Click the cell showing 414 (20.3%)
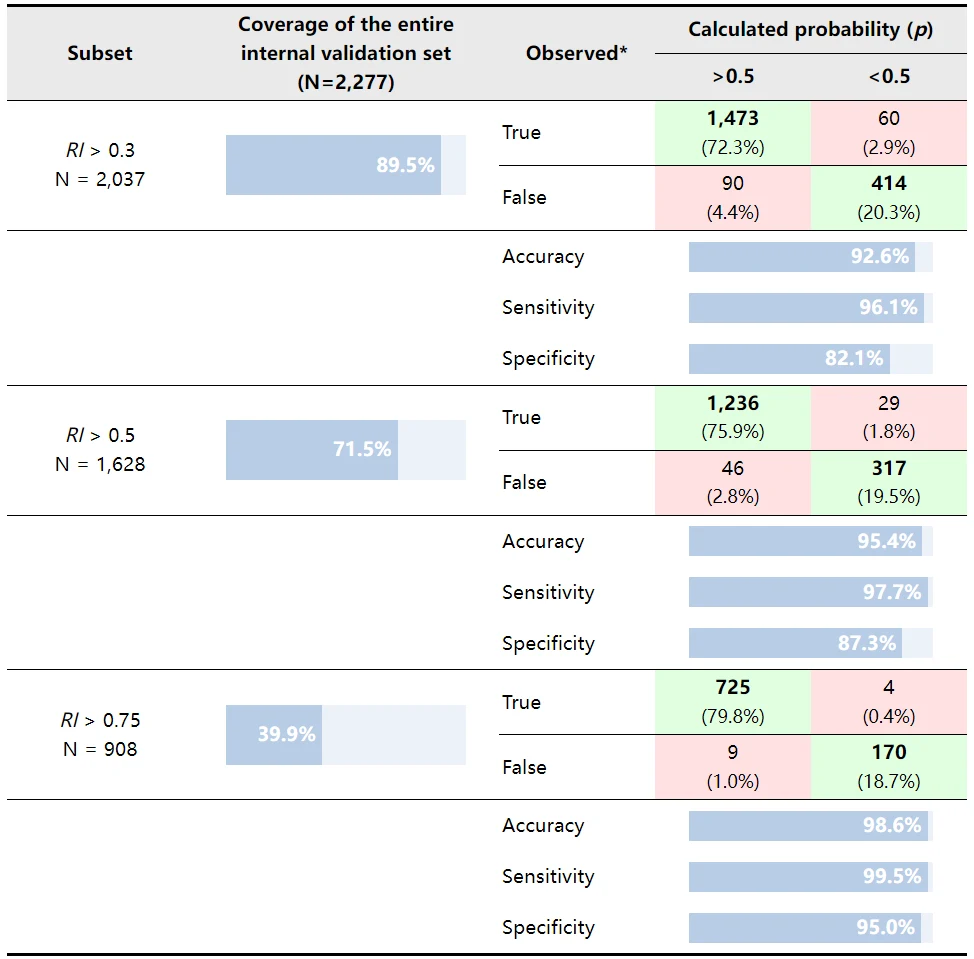The height and width of the screenshot is (959, 974). (888, 198)
